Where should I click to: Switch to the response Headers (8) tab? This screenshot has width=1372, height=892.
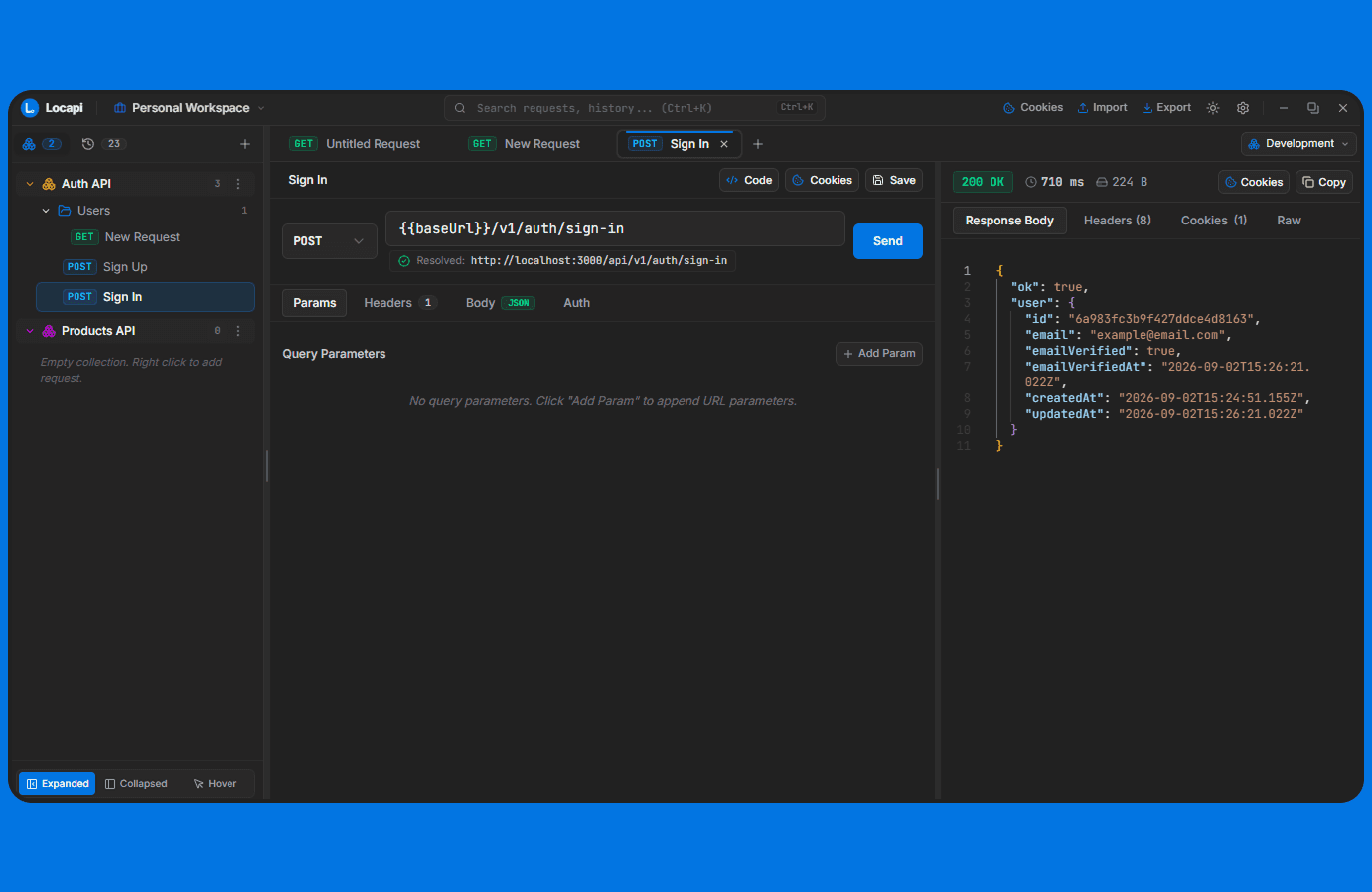click(x=1118, y=221)
